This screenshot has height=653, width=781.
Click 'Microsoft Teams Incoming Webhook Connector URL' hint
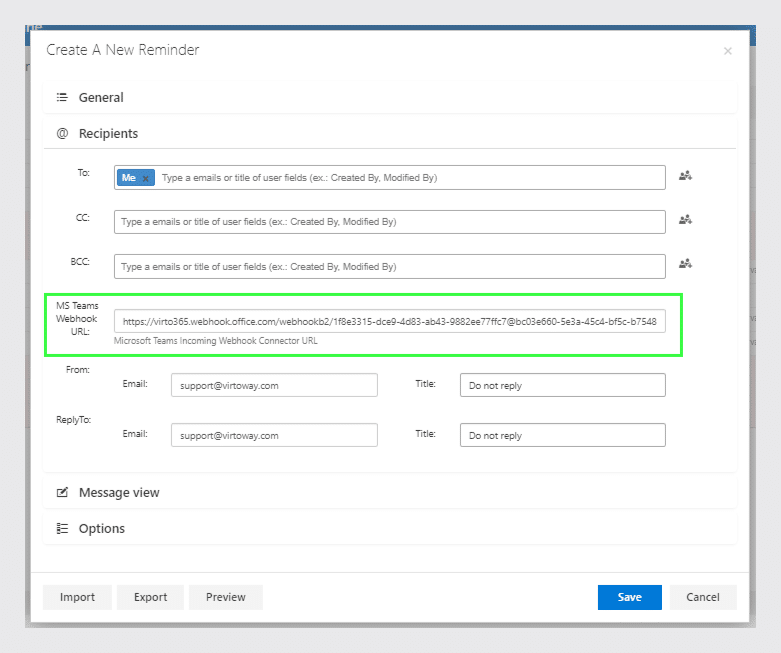[x=216, y=341]
